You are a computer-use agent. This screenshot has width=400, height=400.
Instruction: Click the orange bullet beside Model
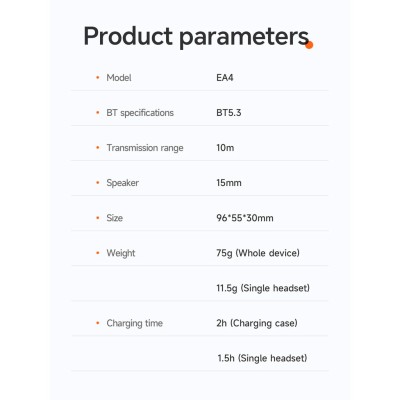coord(98,78)
